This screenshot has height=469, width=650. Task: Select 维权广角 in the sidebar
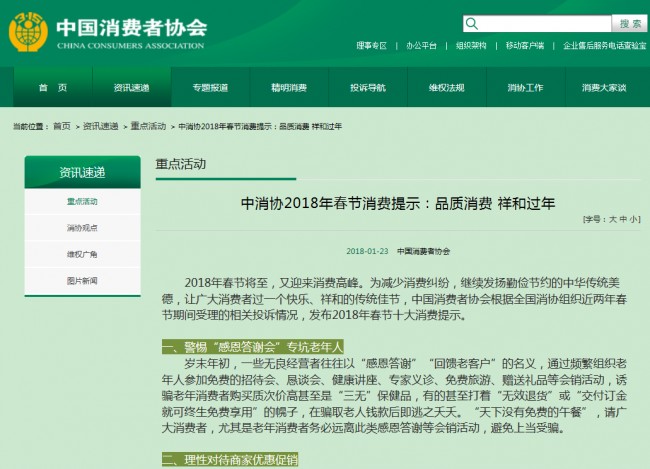coord(82,254)
